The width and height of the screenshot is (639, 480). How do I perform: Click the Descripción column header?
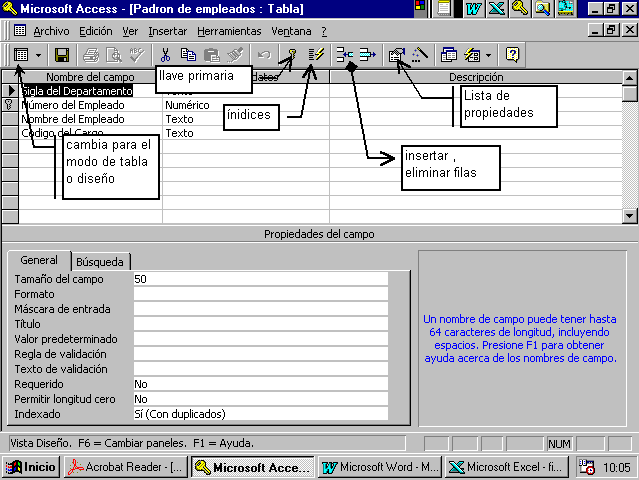pos(476,77)
